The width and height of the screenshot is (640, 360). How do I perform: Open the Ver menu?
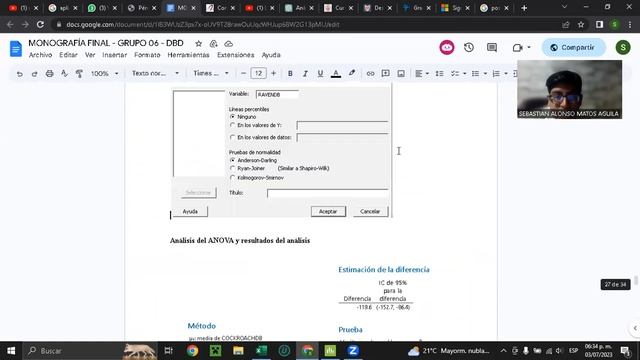(x=90, y=55)
